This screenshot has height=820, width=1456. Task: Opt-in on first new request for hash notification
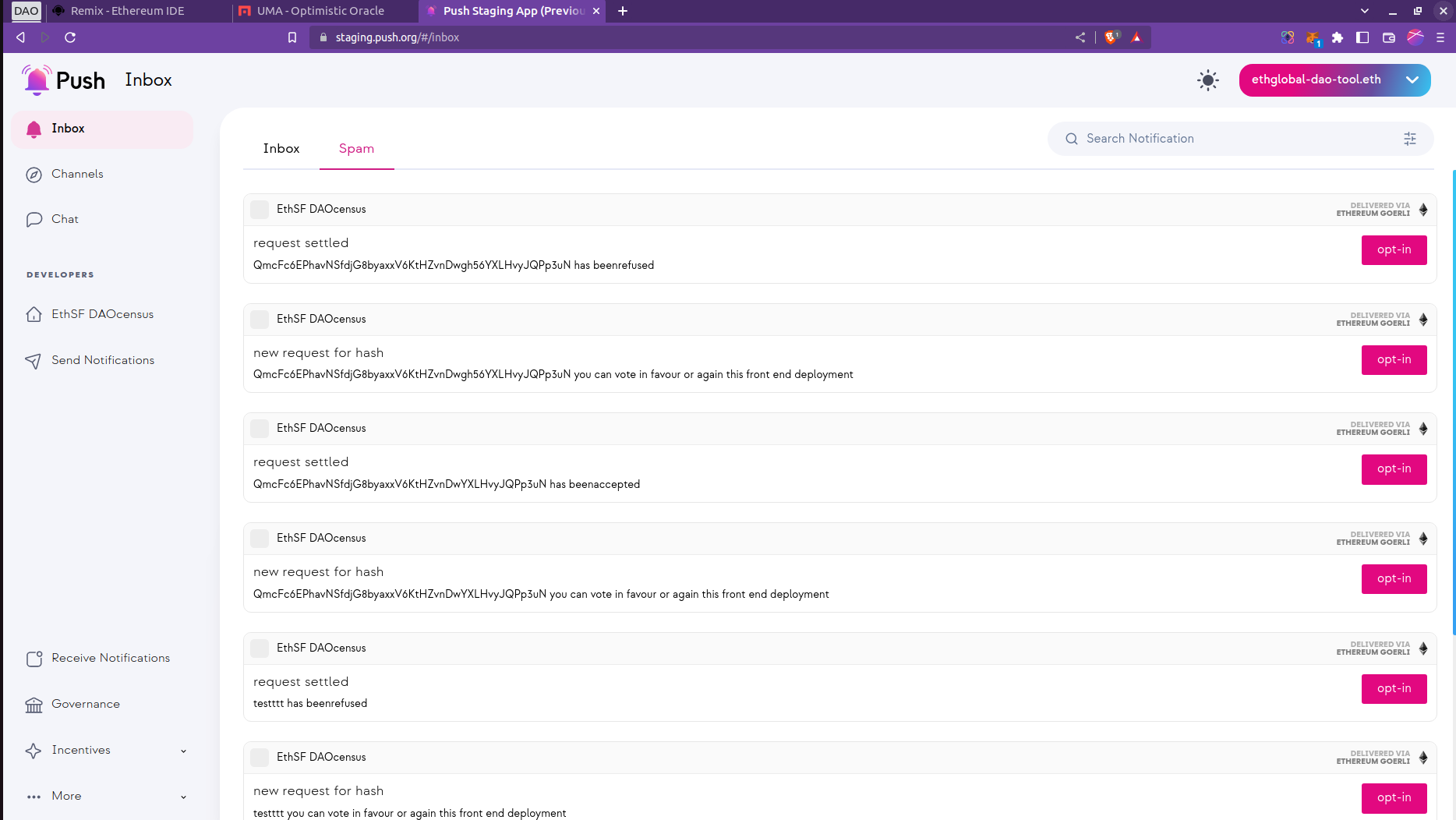click(x=1394, y=360)
